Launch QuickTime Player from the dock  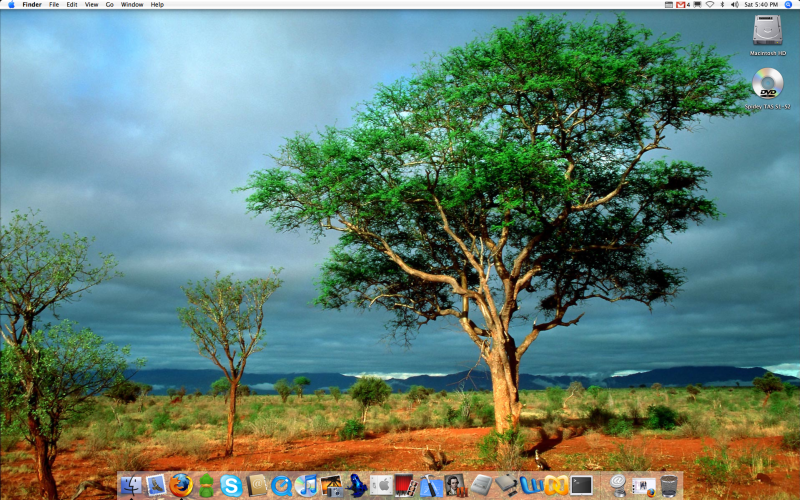point(282,485)
